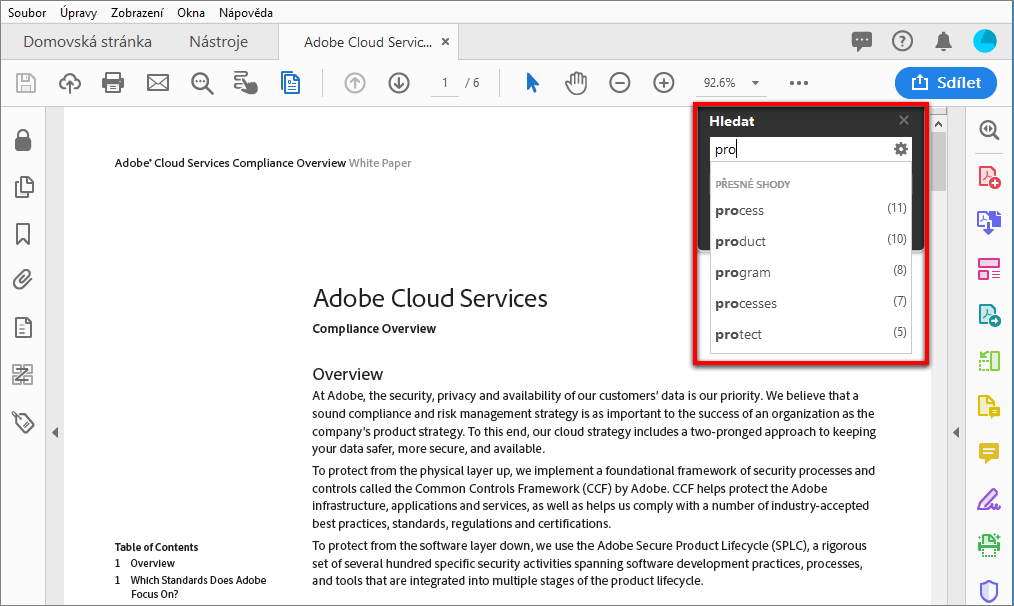Screen dimensions: 1014x606
Task: Open the find text magnifier icon
Action: [x=202, y=83]
